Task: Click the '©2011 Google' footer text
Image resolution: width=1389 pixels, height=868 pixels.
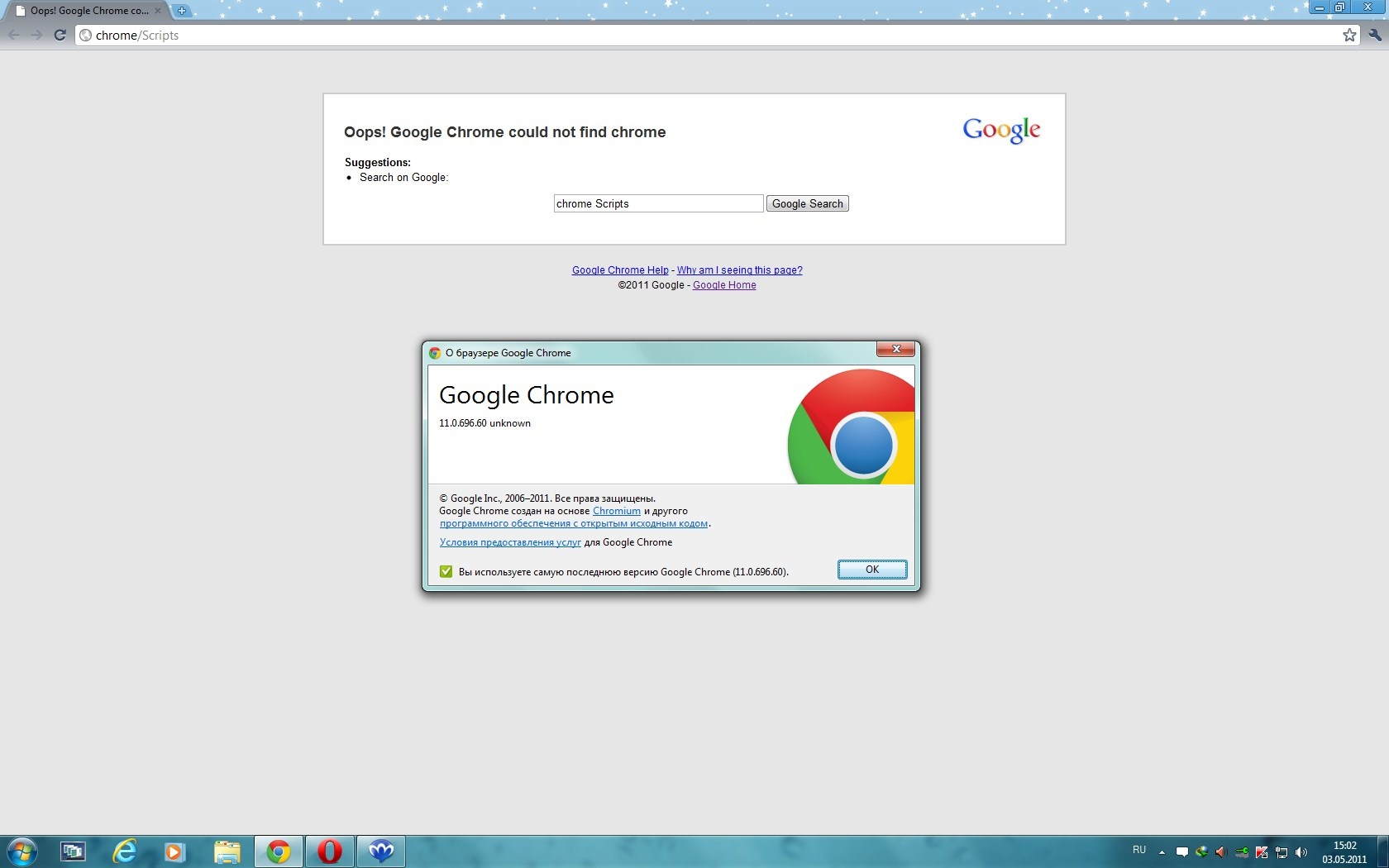Action: (651, 285)
